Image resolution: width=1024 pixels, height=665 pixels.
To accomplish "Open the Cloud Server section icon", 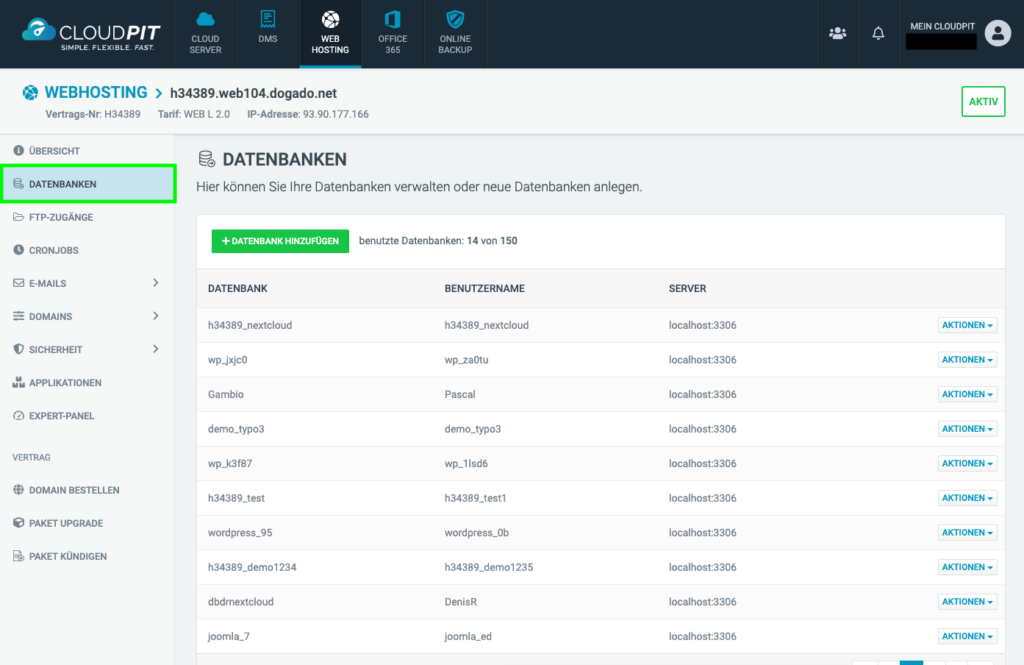I will click(x=205, y=32).
